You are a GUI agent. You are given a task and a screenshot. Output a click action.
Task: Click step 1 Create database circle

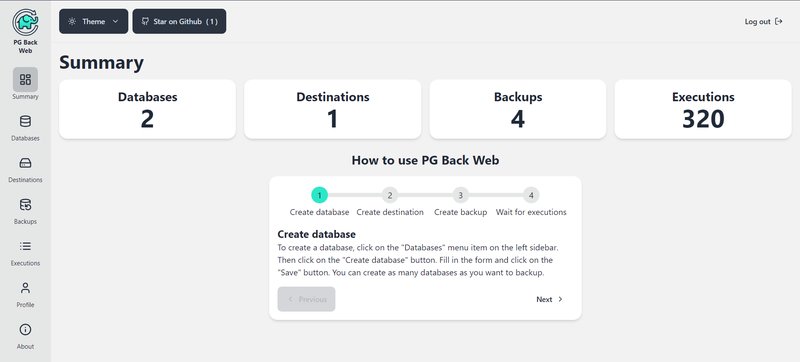(x=319, y=195)
